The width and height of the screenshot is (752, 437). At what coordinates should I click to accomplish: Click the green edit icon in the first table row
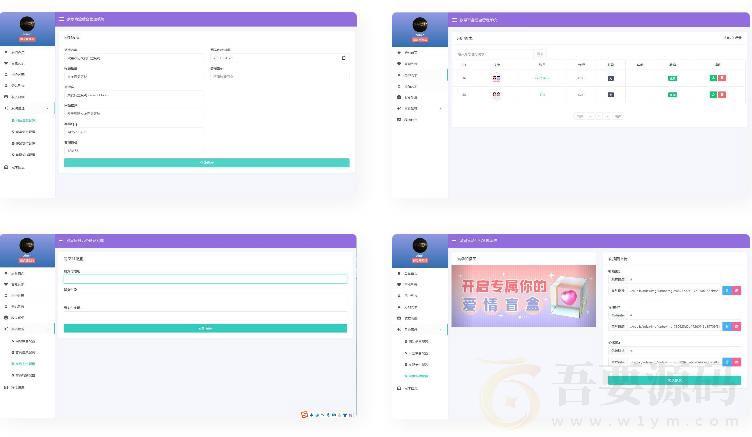[x=713, y=78]
